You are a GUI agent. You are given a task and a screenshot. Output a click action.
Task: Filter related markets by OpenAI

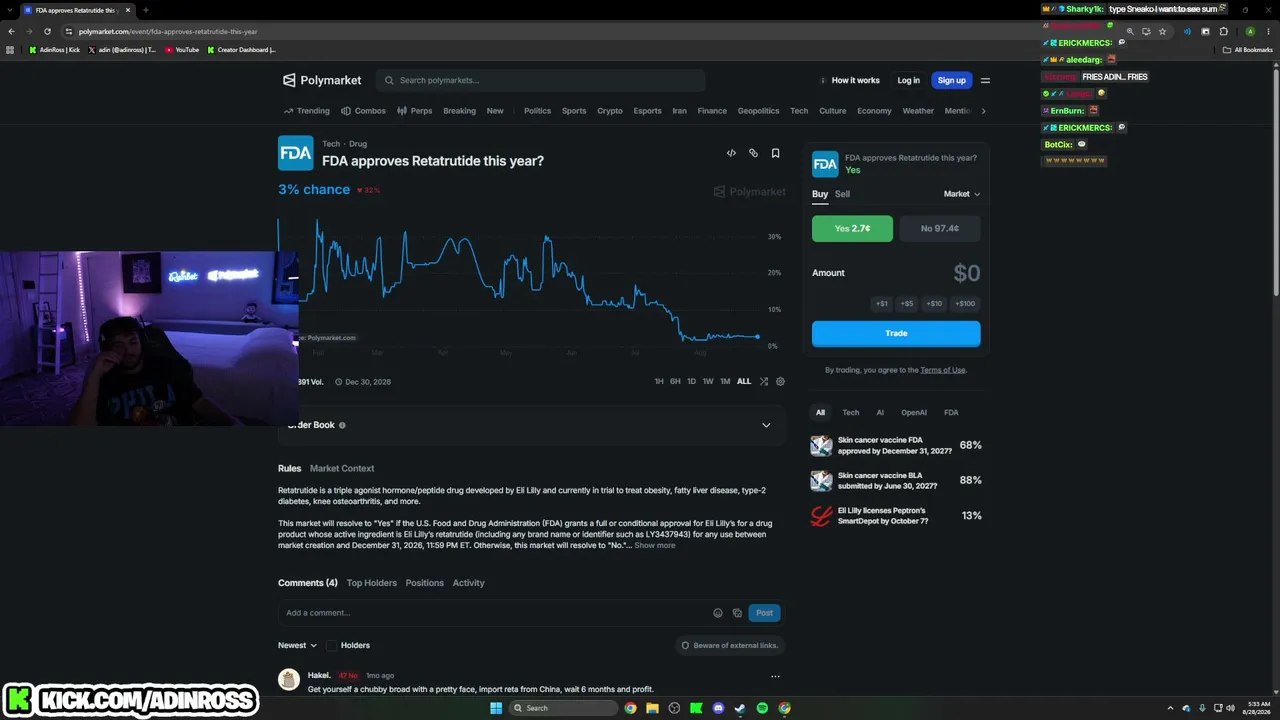[914, 412]
